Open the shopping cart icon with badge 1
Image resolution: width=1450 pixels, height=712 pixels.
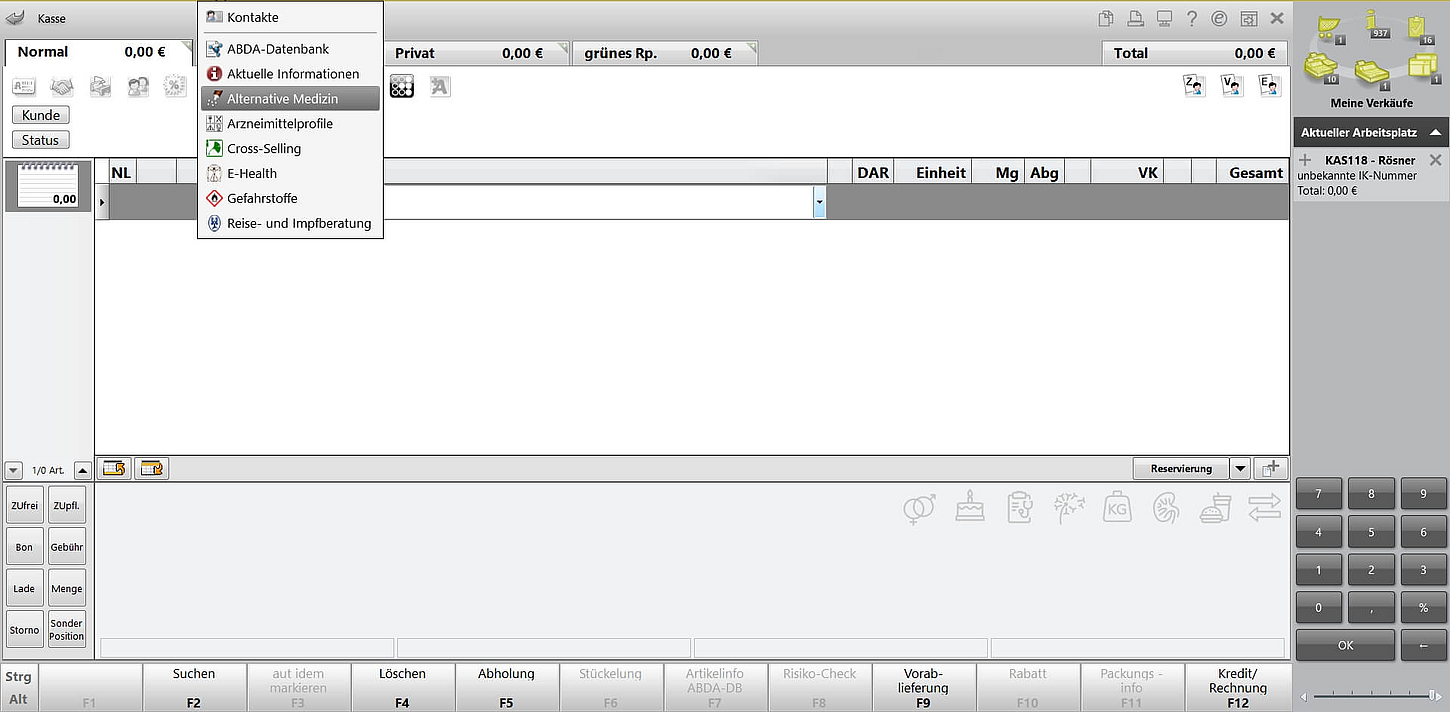click(1328, 26)
